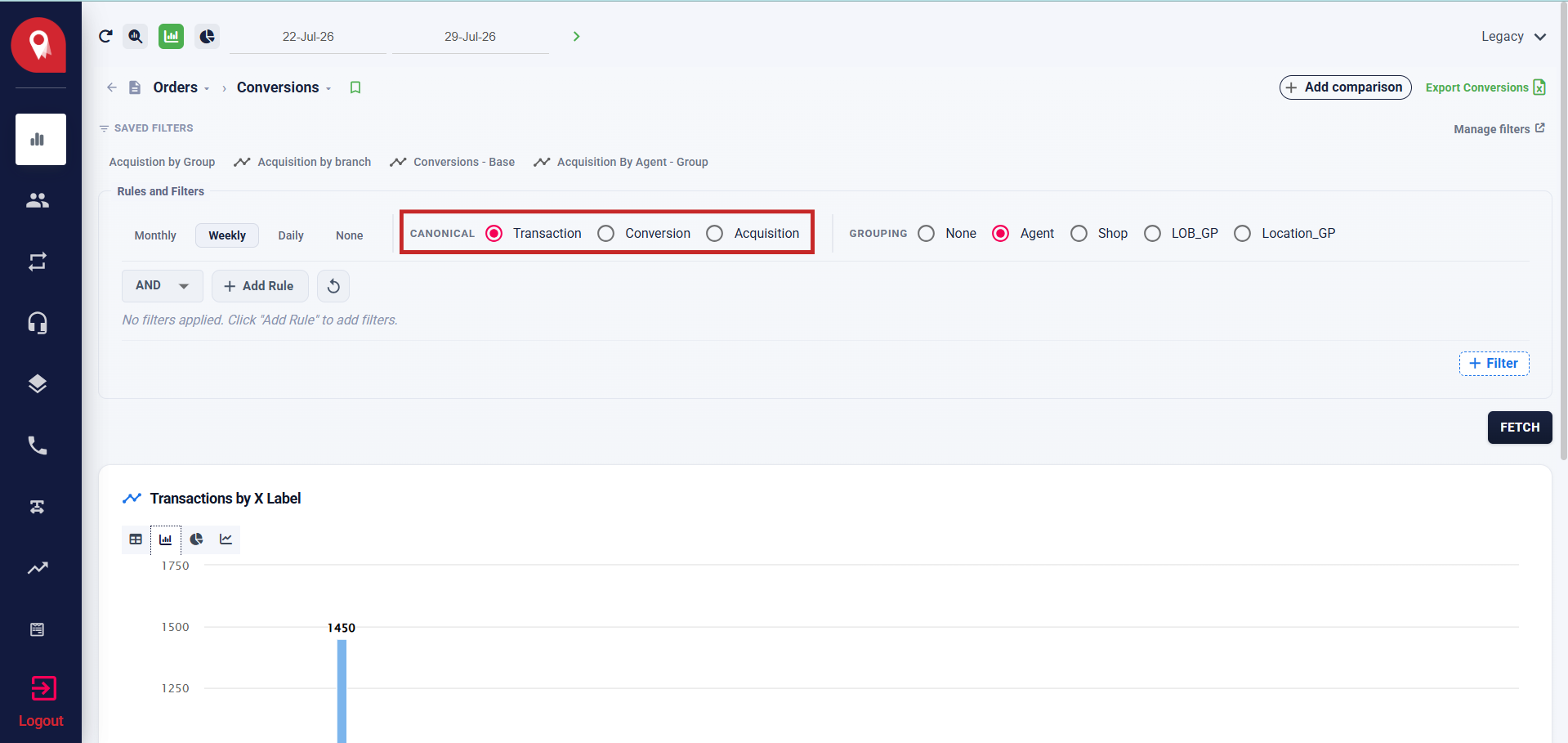The width and height of the screenshot is (1568, 743).
Task: Click Export Conversions link
Action: tap(1485, 87)
